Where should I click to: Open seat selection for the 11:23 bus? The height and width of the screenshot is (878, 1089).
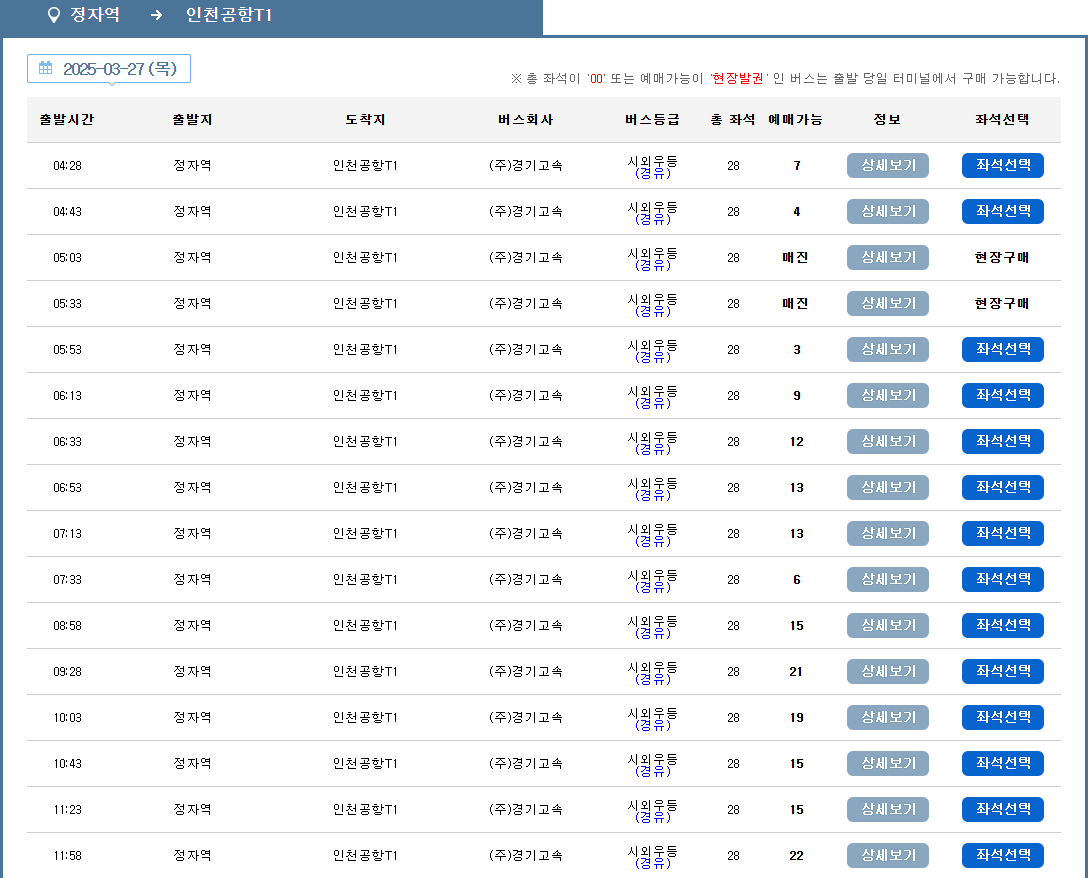tap(1002, 809)
